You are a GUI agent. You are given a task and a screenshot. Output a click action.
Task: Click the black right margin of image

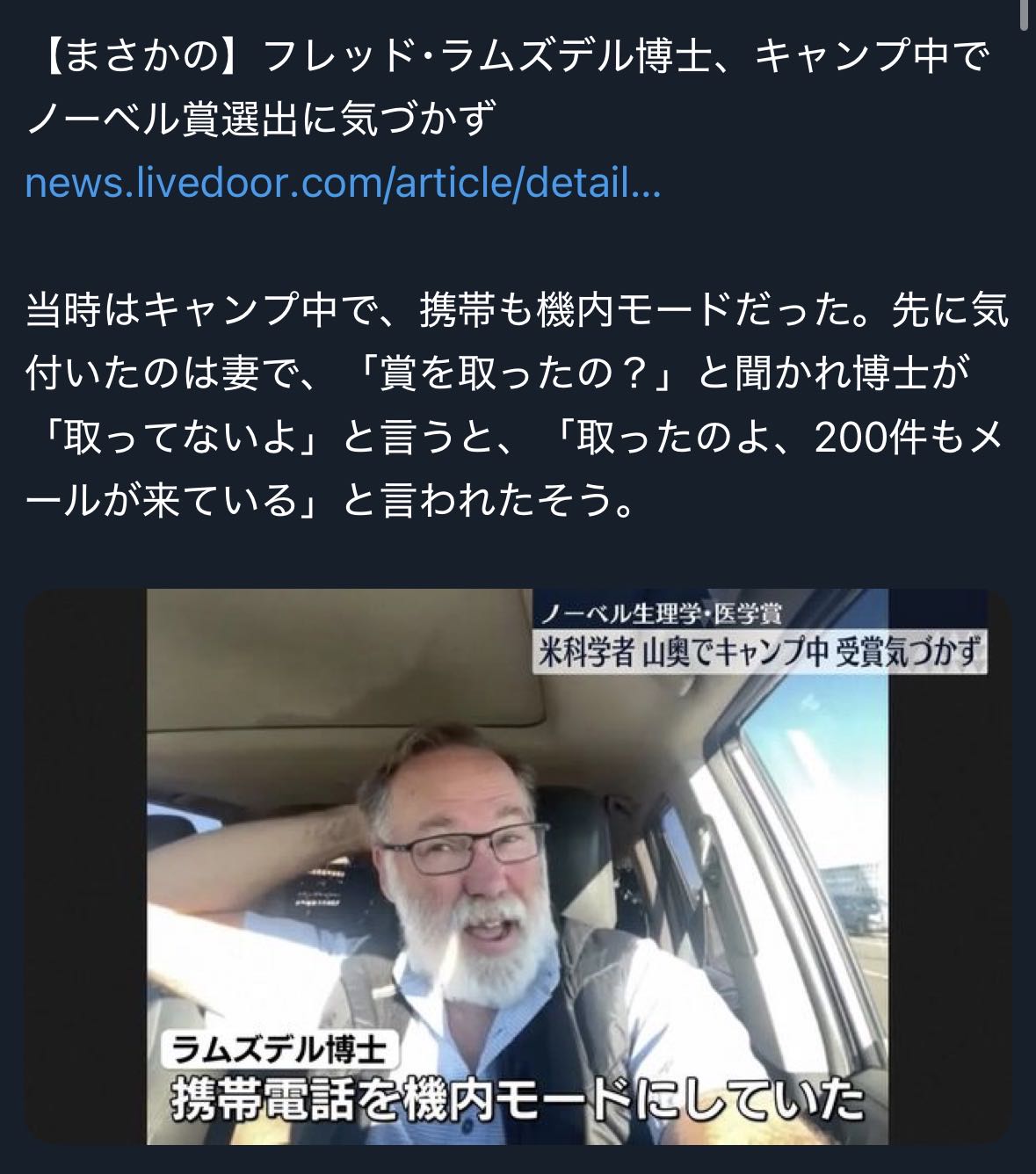949,866
